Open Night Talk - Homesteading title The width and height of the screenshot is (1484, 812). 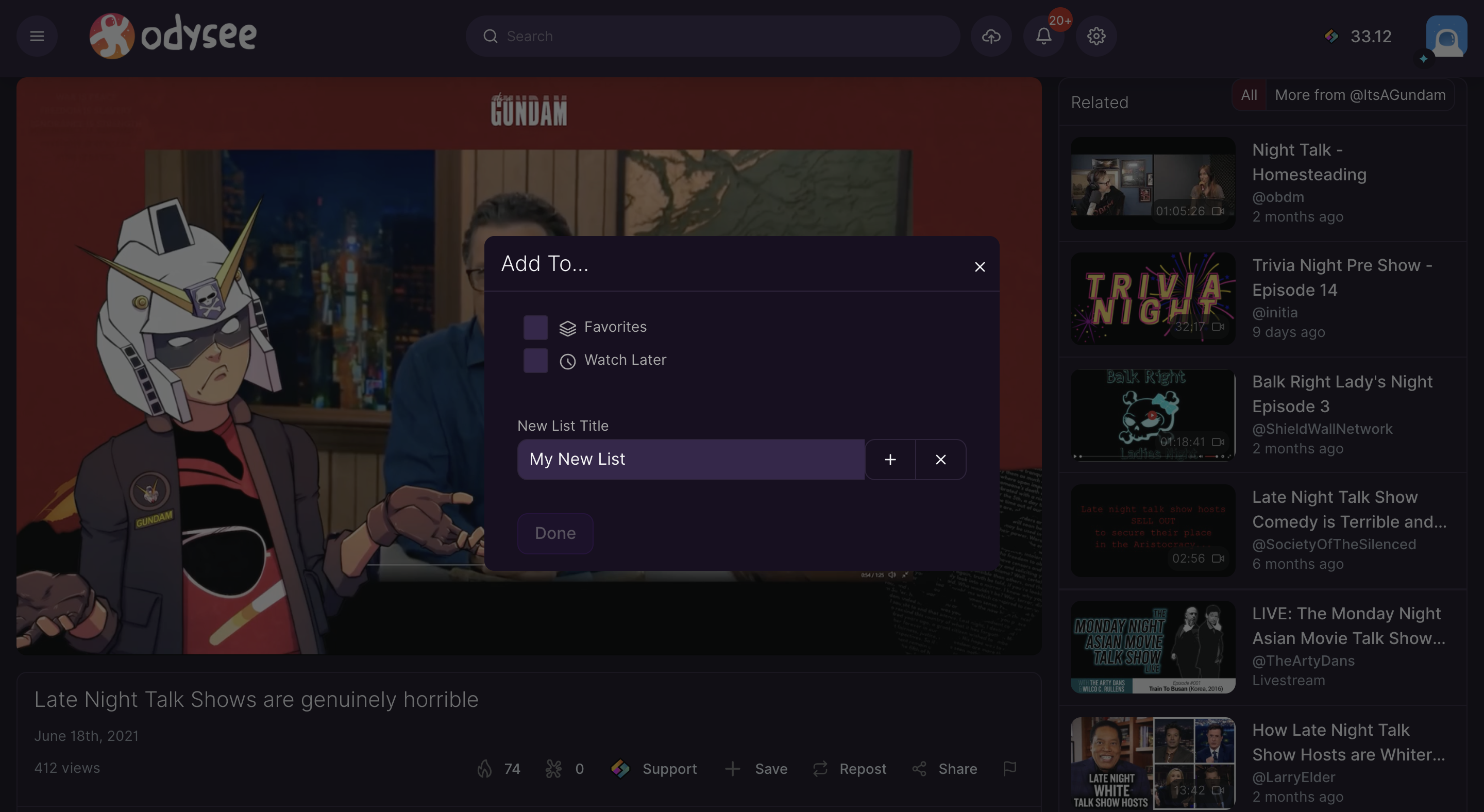pyautogui.click(x=1309, y=162)
